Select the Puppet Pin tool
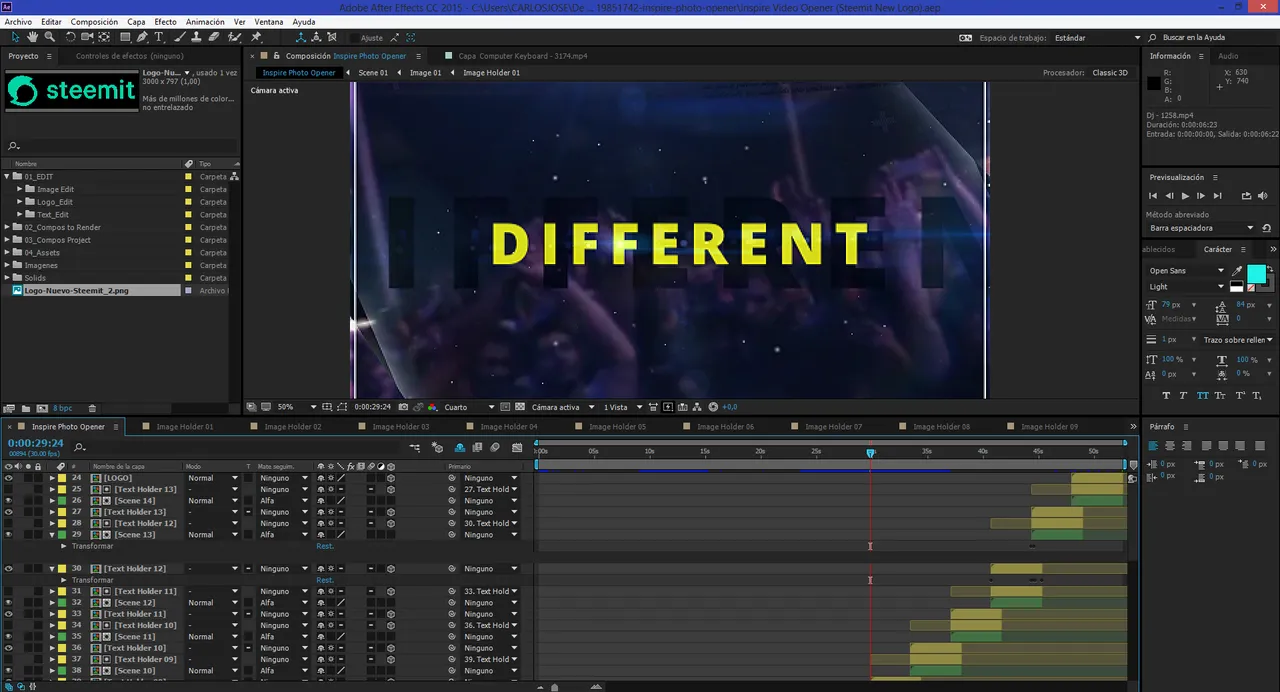This screenshot has height=692, width=1280. [x=257, y=37]
